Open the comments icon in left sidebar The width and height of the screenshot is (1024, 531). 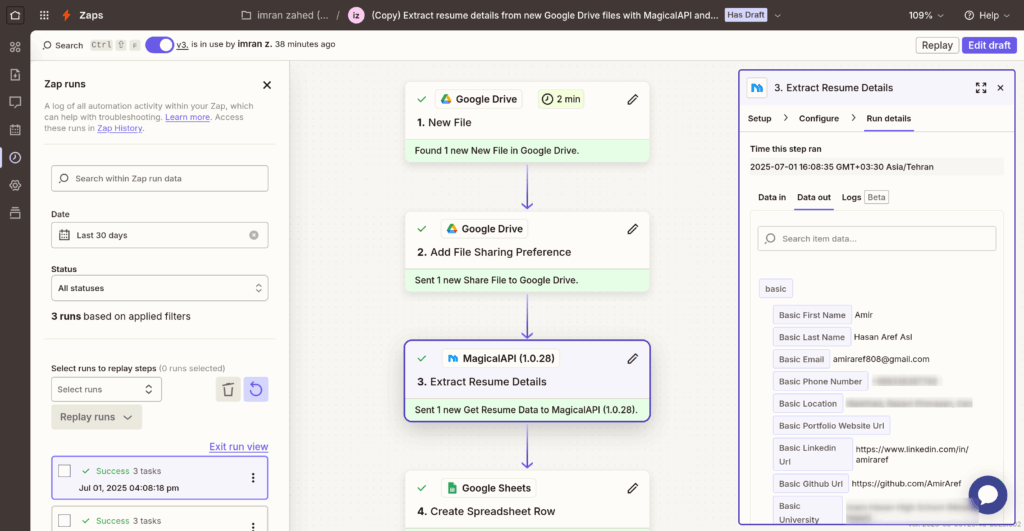coord(15,102)
